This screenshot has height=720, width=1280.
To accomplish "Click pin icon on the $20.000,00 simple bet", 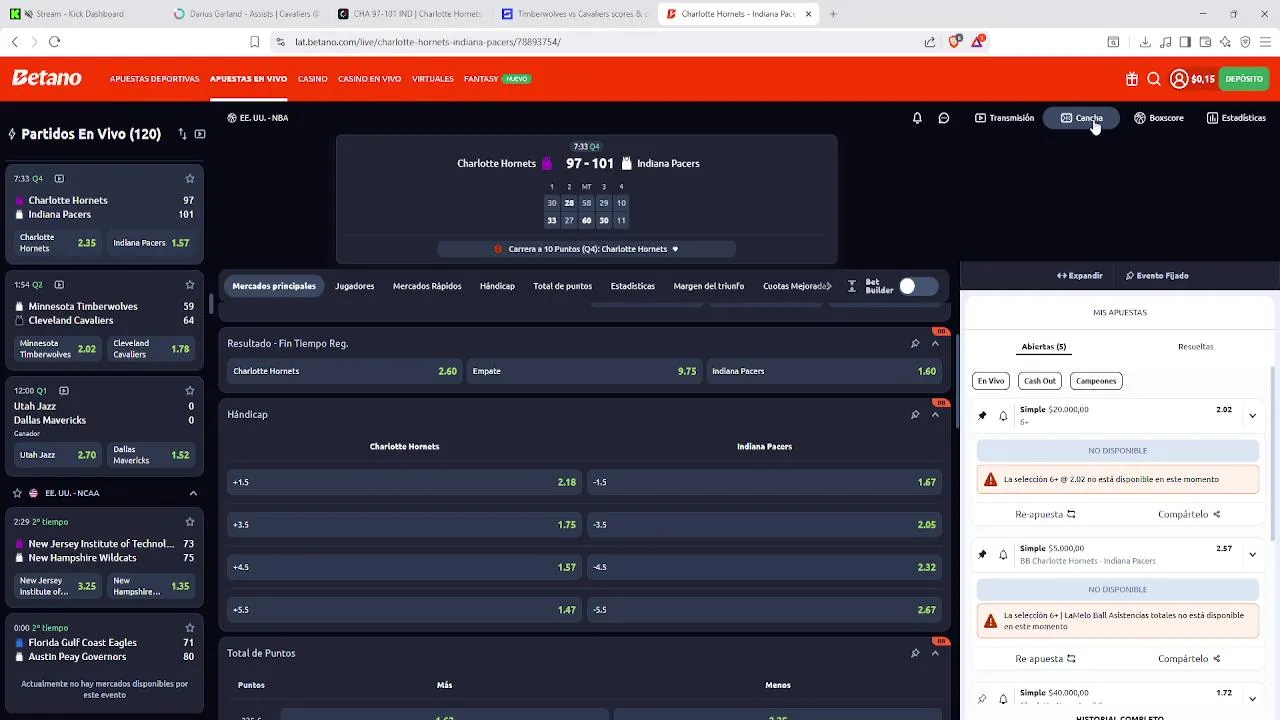I will (x=982, y=415).
